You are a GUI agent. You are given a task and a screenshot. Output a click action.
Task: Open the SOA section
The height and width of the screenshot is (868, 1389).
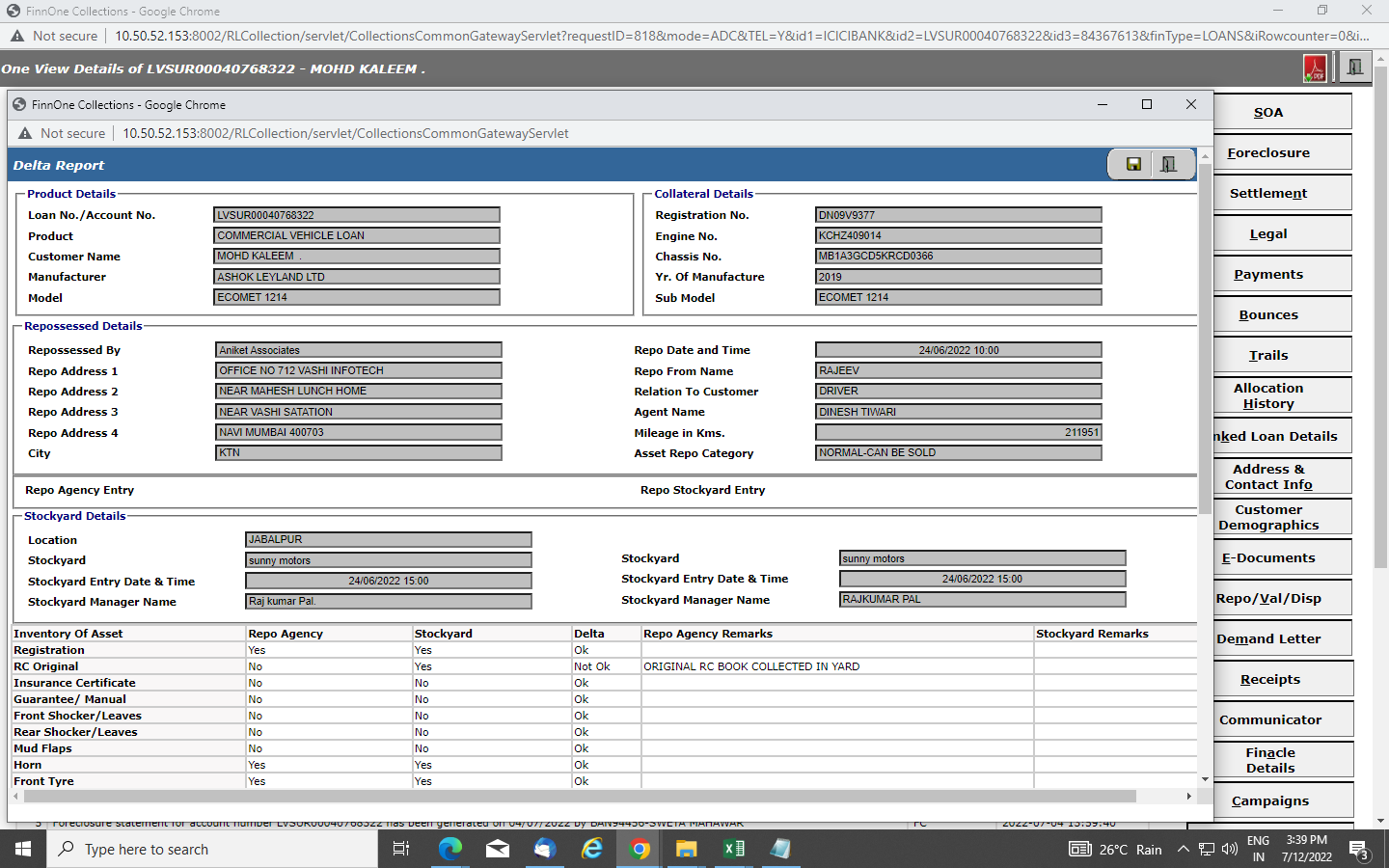tap(1267, 113)
